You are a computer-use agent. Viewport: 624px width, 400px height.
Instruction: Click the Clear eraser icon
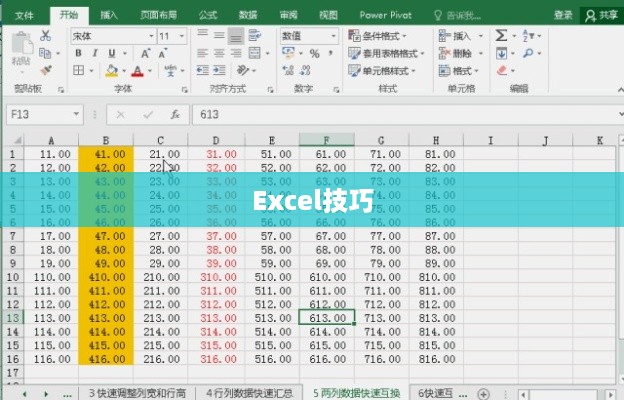502,70
